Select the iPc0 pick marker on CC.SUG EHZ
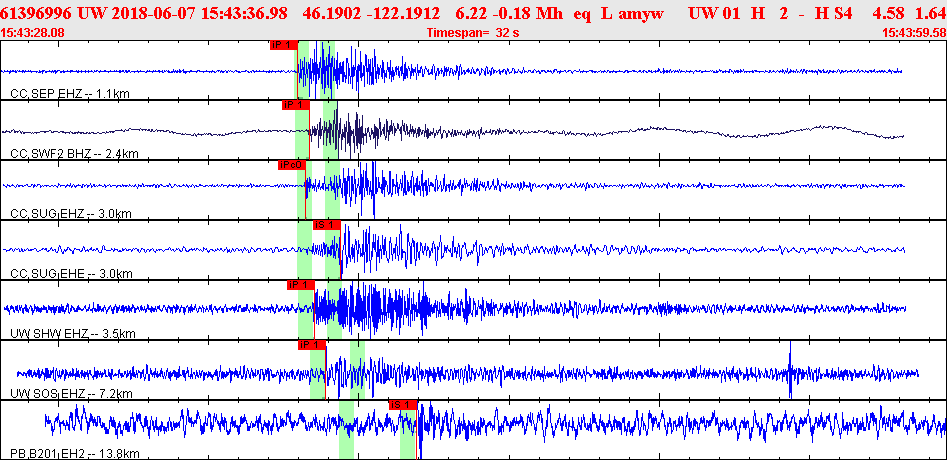 (x=292, y=165)
